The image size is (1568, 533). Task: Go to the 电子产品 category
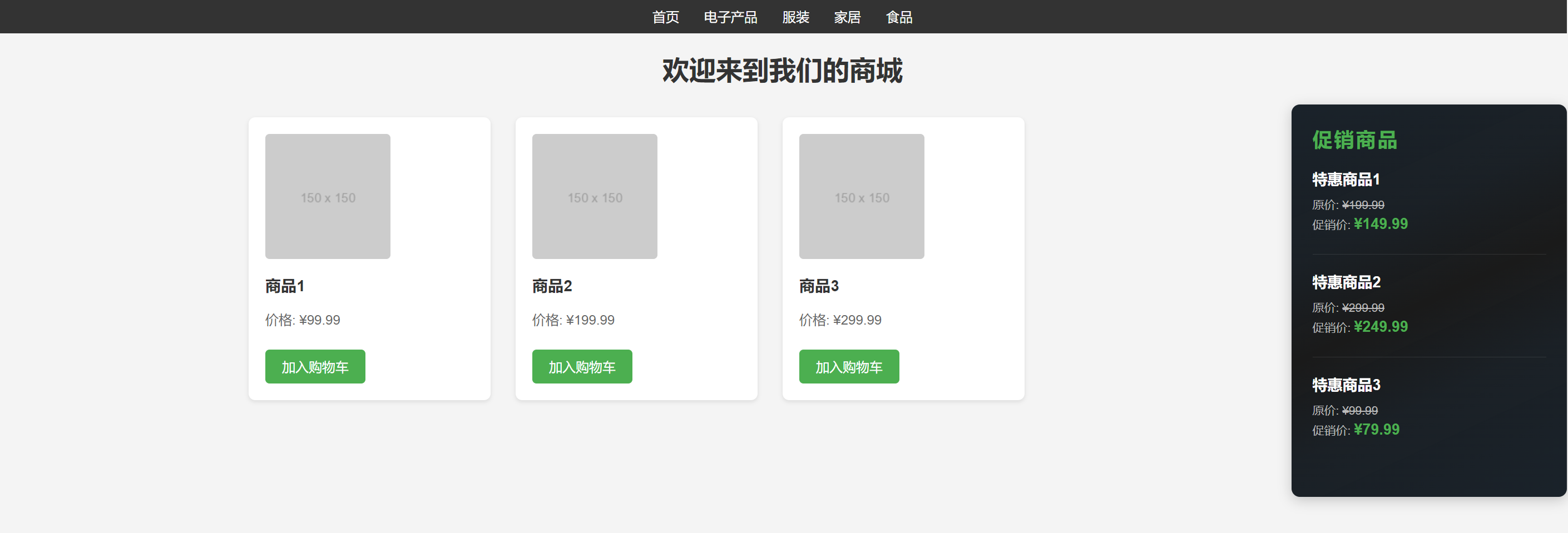730,17
